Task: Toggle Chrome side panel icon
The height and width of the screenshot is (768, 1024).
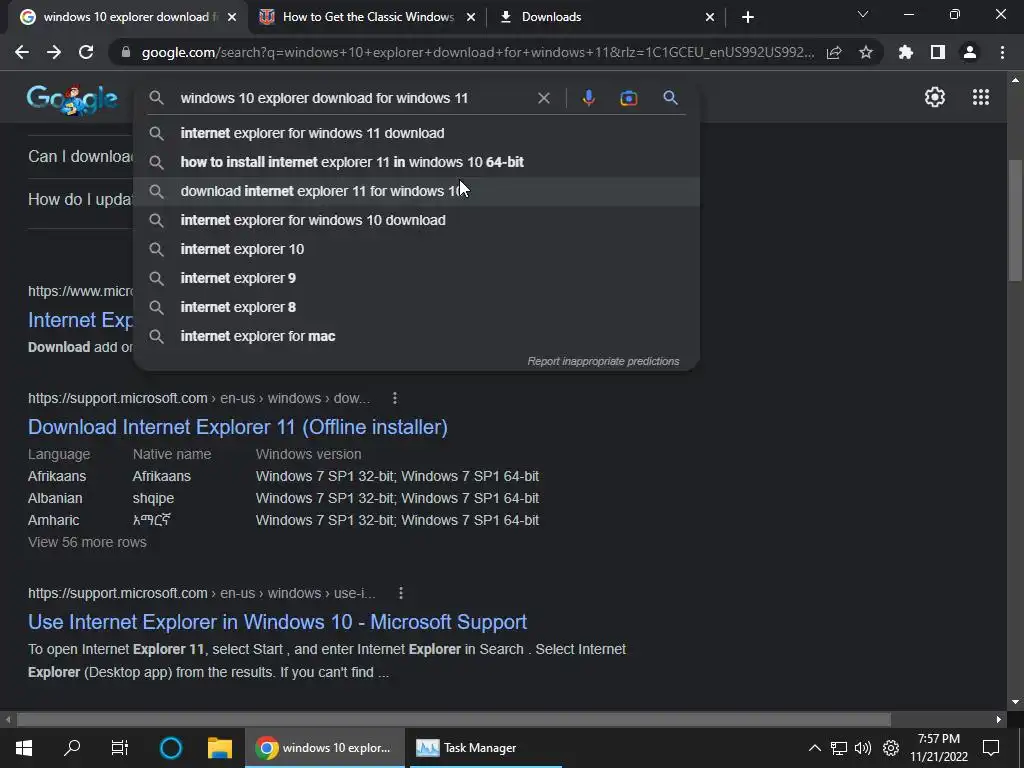Action: (938, 52)
